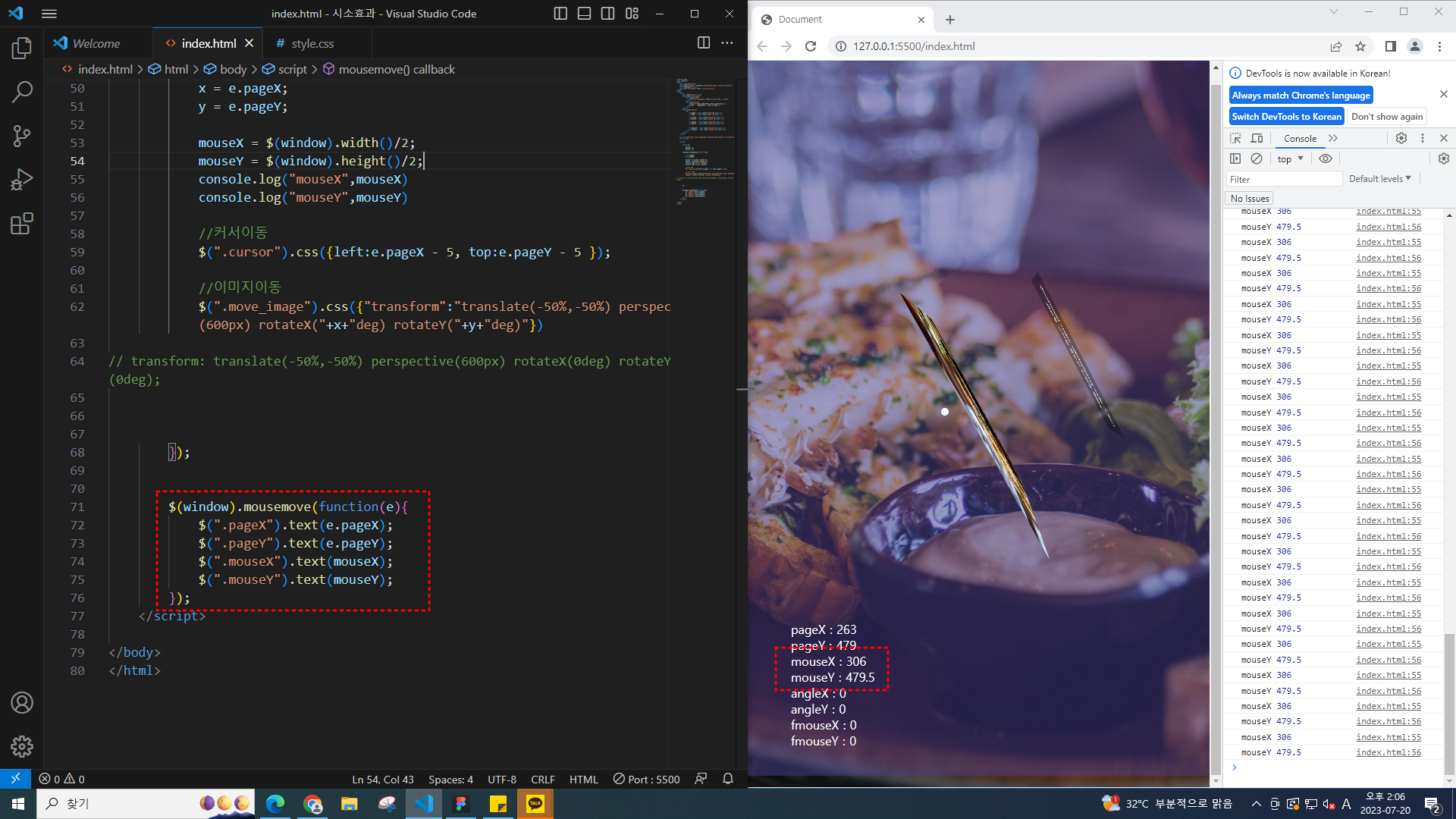Toggle the console sidebar panel

click(1235, 158)
